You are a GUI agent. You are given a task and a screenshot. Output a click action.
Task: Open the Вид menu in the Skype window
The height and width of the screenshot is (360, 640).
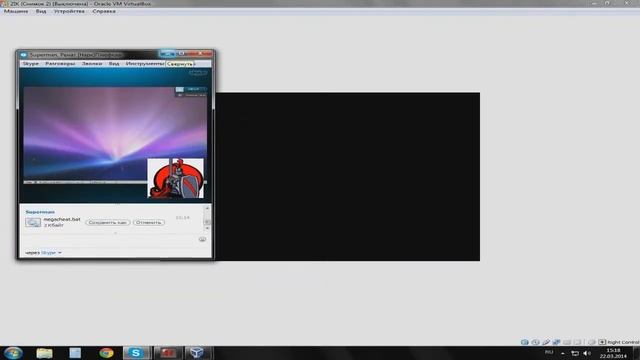[114, 64]
